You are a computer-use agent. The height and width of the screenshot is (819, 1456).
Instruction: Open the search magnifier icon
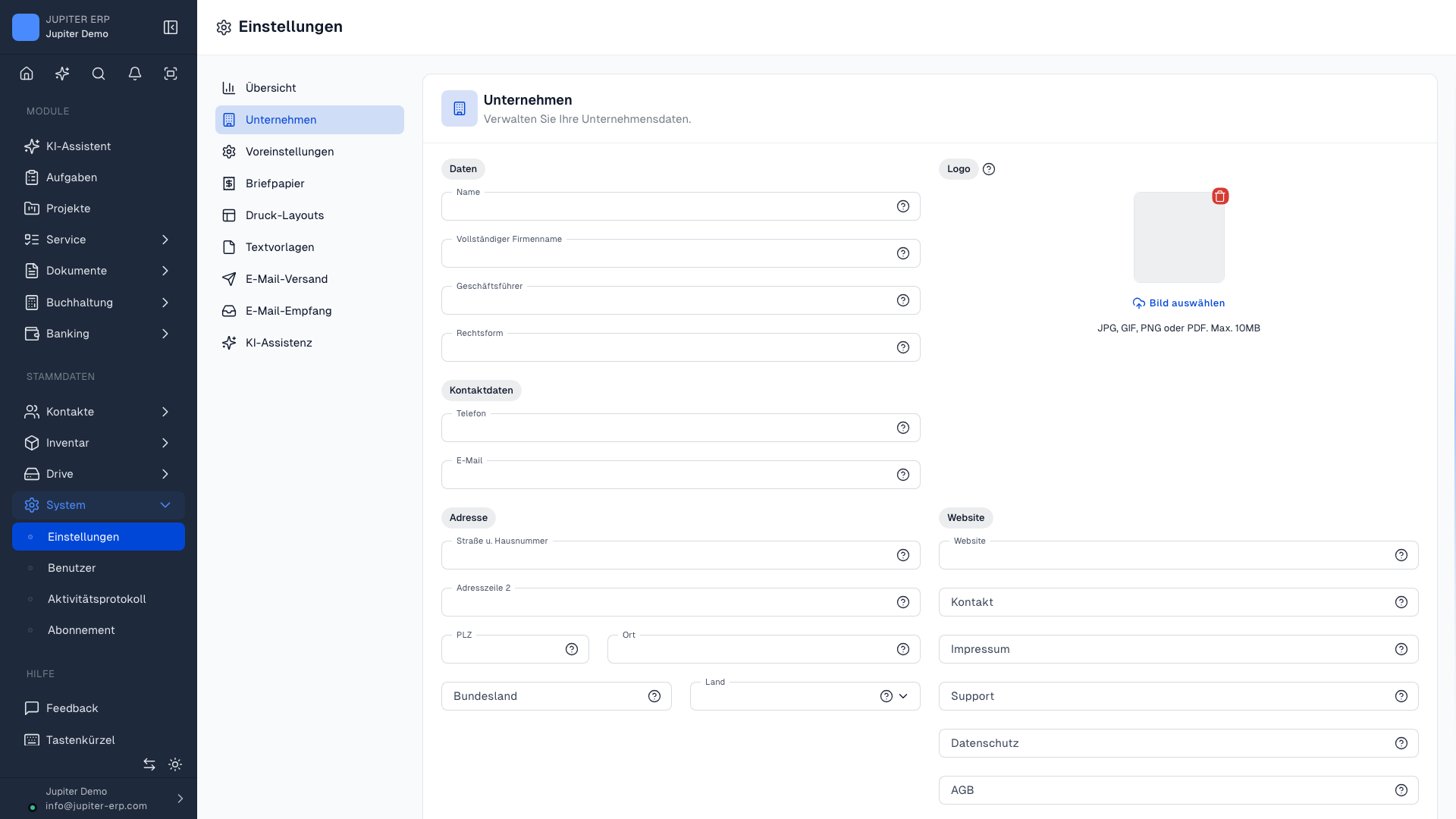[x=99, y=74]
